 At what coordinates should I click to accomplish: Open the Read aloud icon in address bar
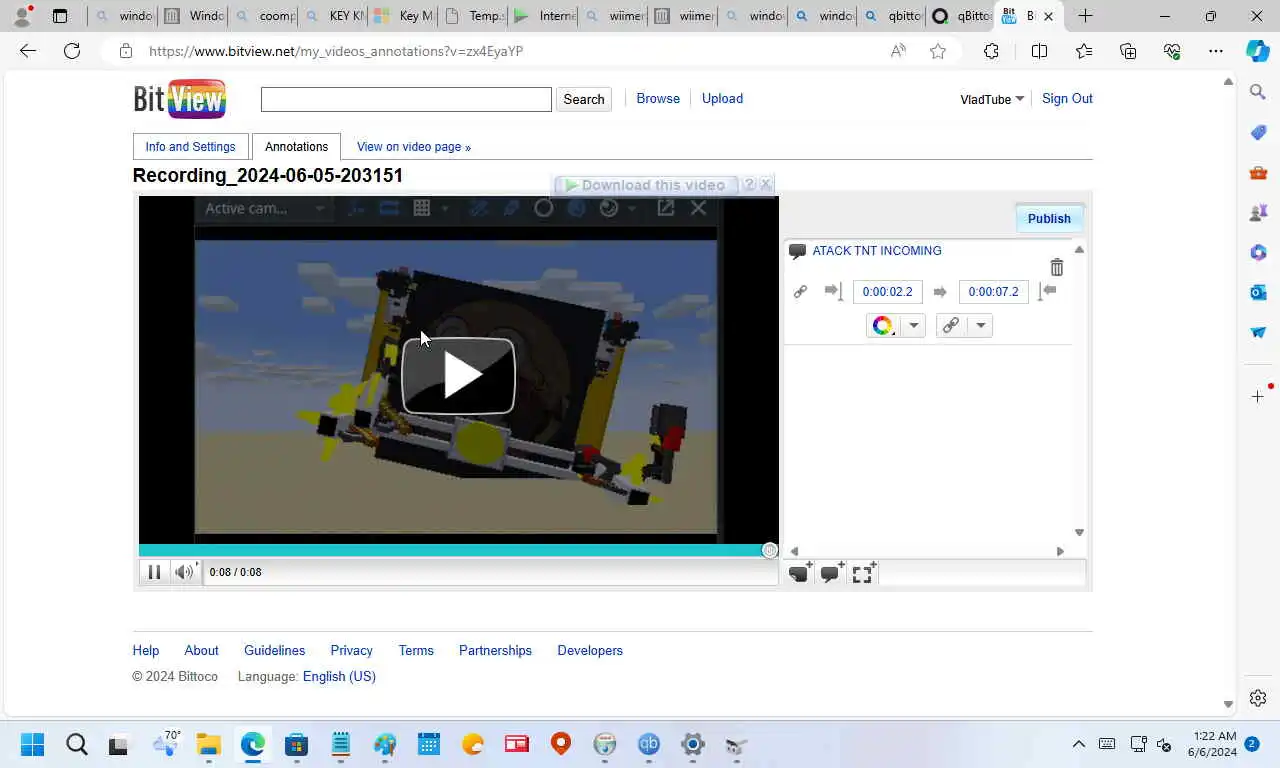click(898, 51)
